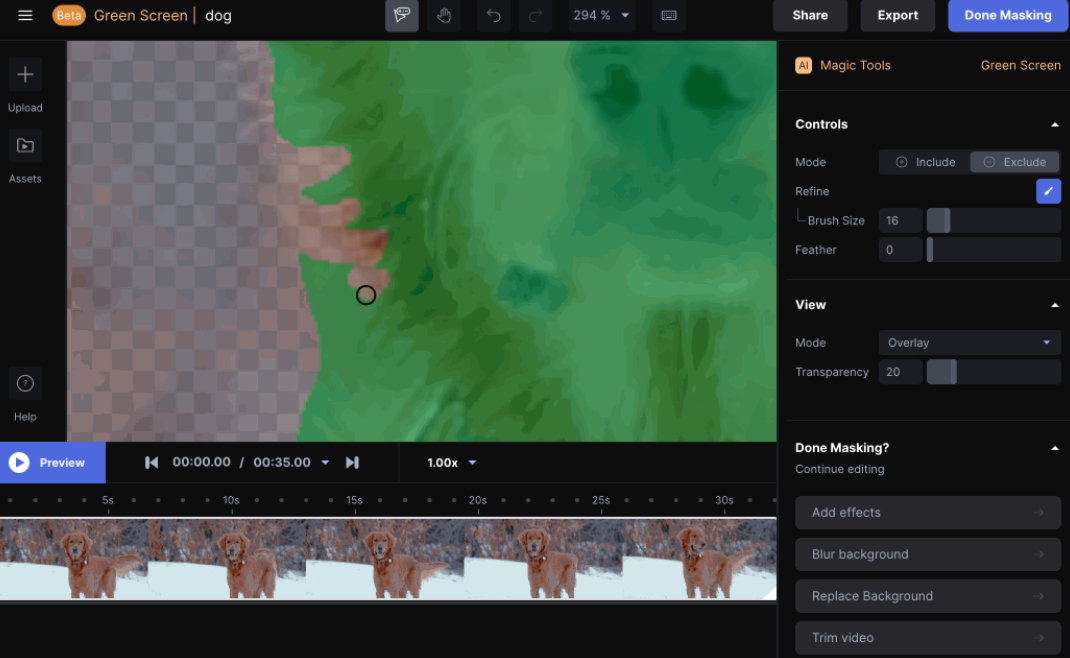Viewport: 1070px width, 658px height.
Task: Click the 5s timeline marker
Action: click(x=108, y=500)
